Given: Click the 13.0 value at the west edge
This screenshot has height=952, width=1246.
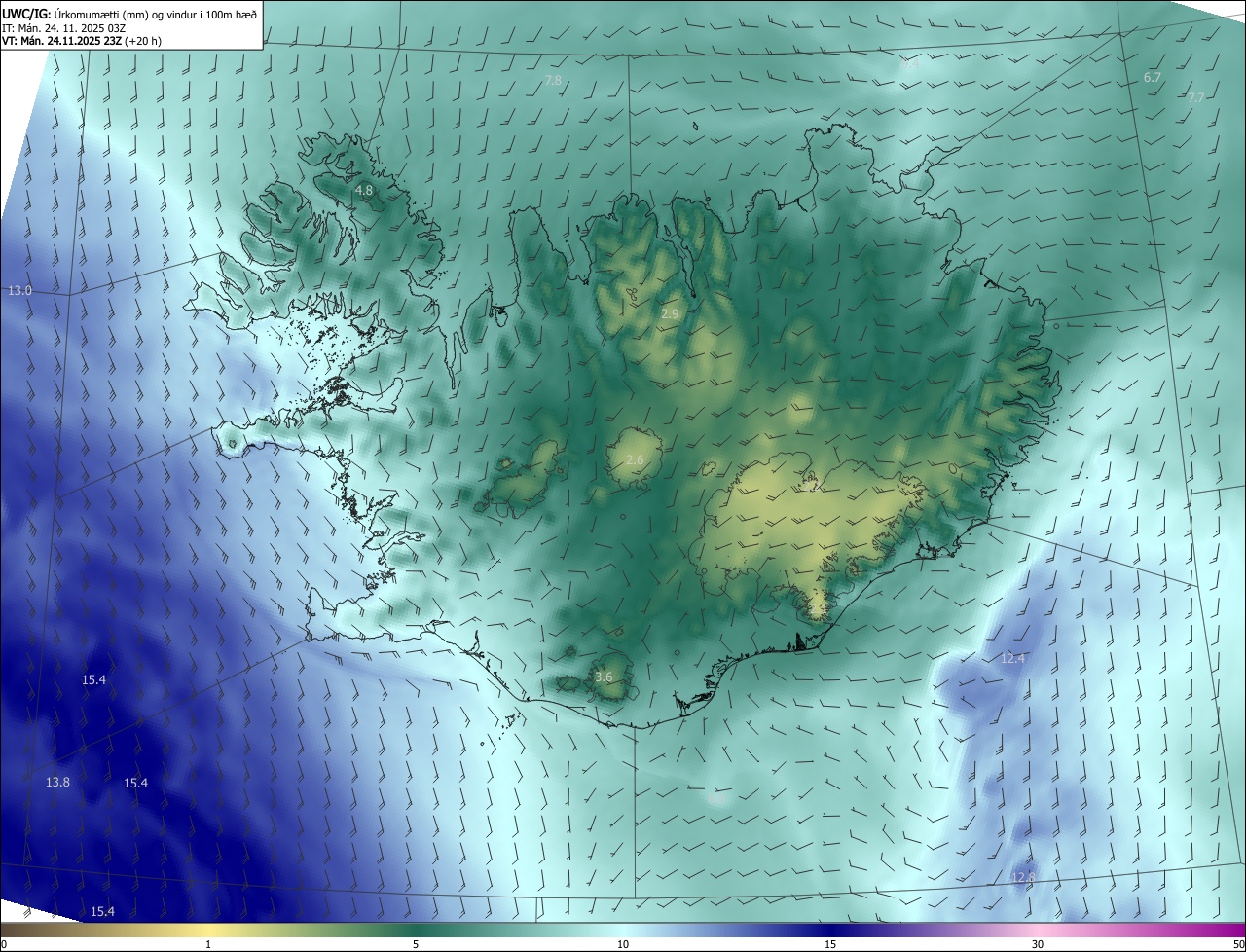Looking at the screenshot, I should [19, 291].
